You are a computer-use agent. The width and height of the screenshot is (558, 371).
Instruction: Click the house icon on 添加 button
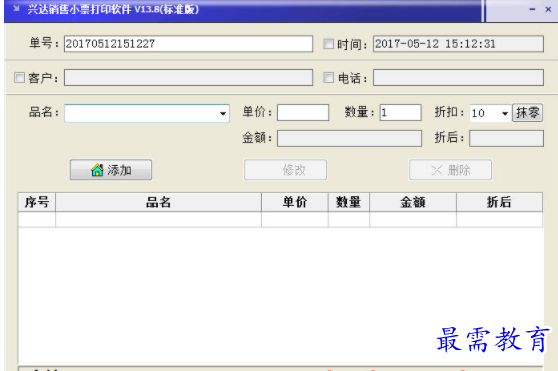click(97, 170)
